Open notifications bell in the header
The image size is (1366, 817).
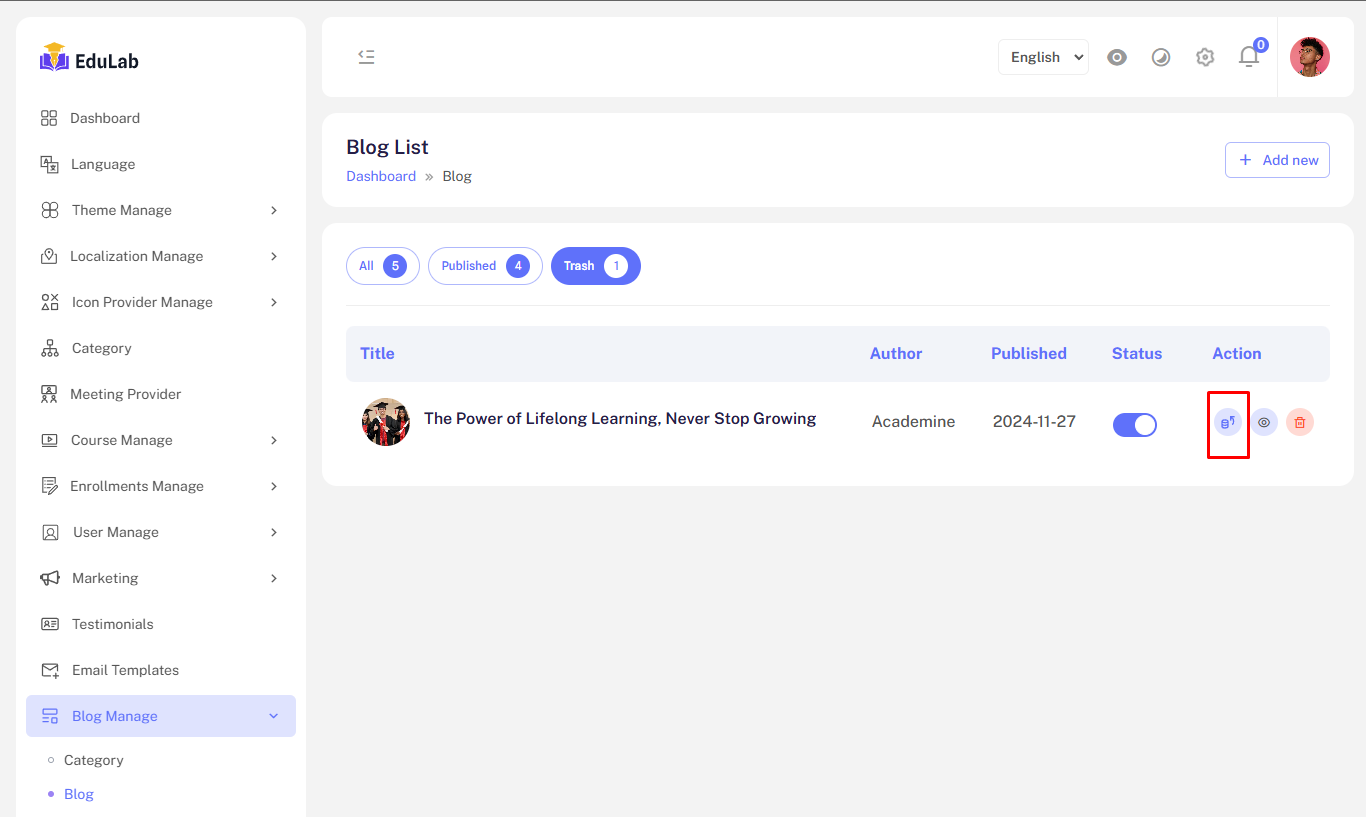click(x=1249, y=57)
